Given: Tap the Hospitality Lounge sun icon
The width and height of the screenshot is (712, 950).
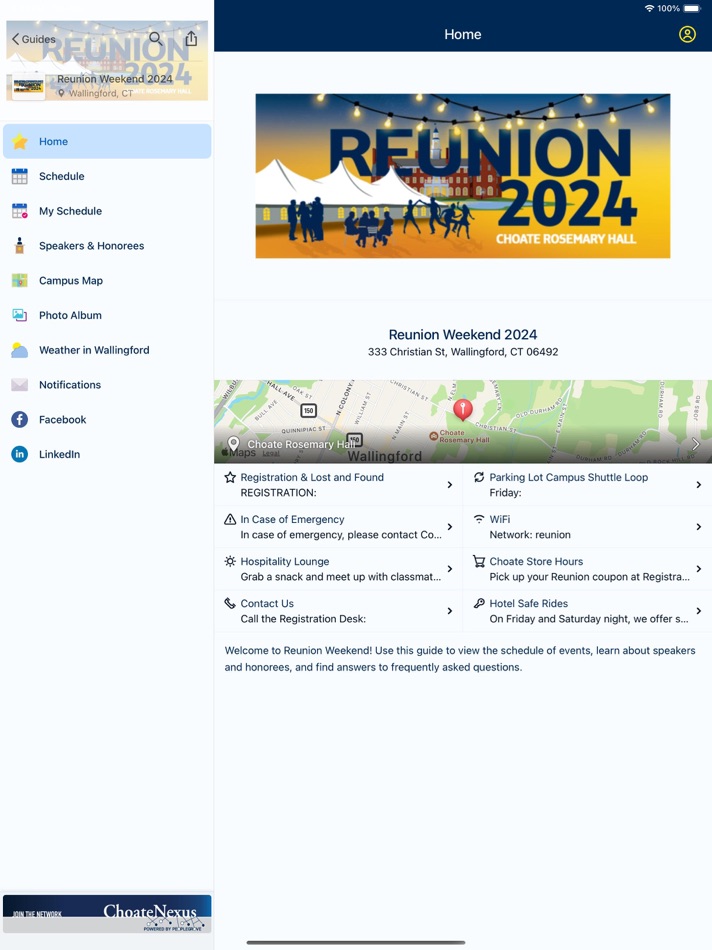Looking at the screenshot, I should (230, 561).
